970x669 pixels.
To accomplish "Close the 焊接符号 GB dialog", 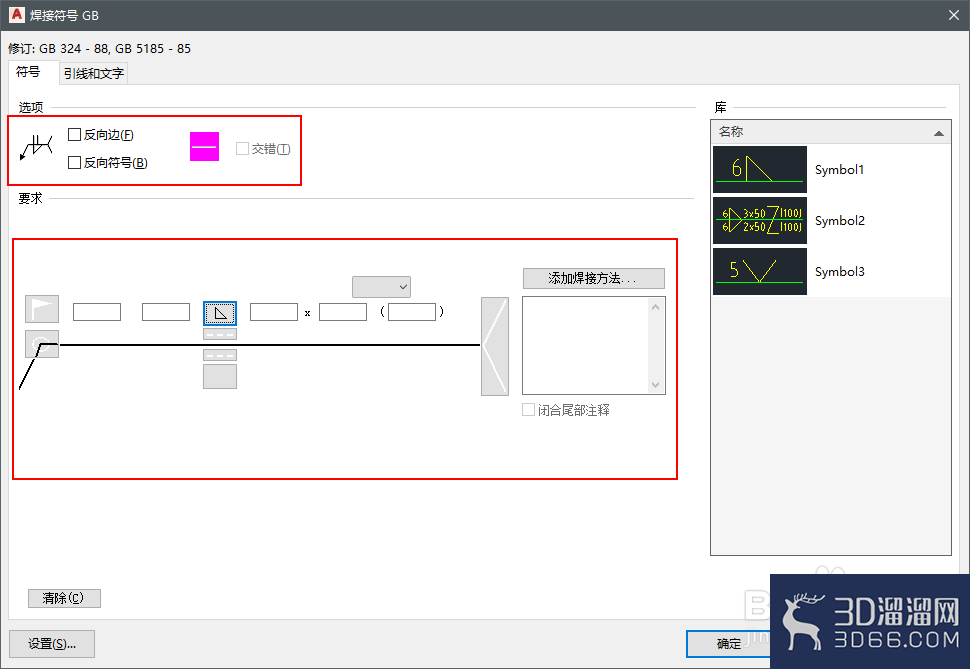I will click(954, 15).
